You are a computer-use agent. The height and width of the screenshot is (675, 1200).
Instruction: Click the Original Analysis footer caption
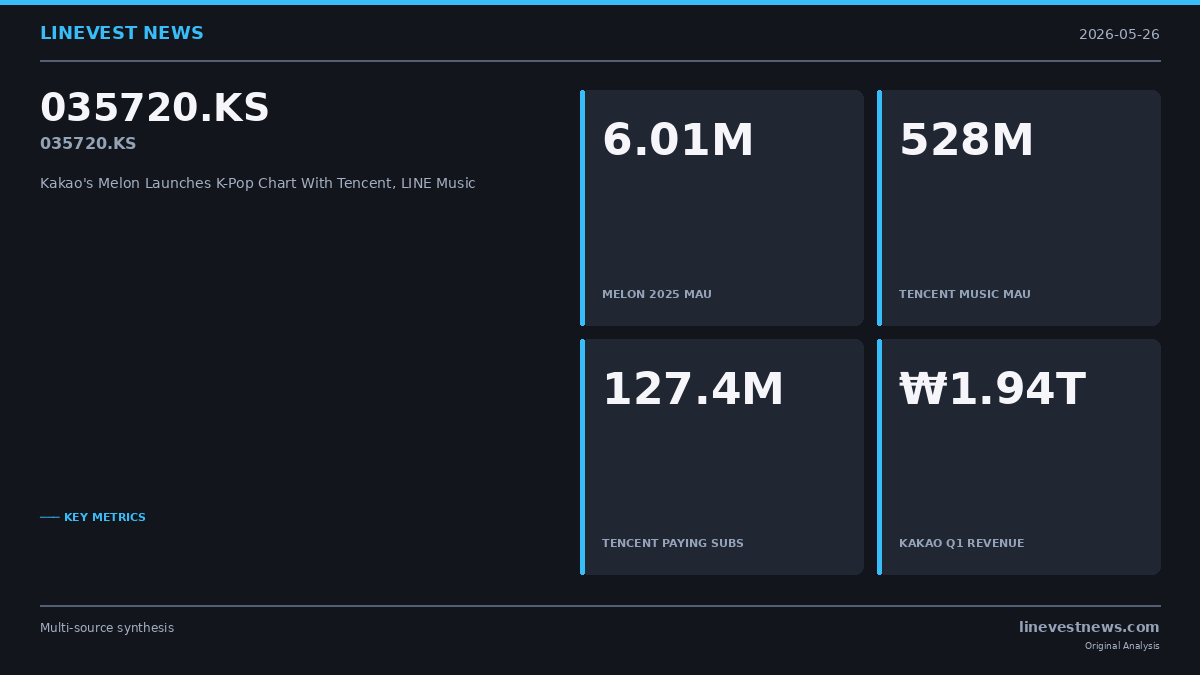(1122, 646)
